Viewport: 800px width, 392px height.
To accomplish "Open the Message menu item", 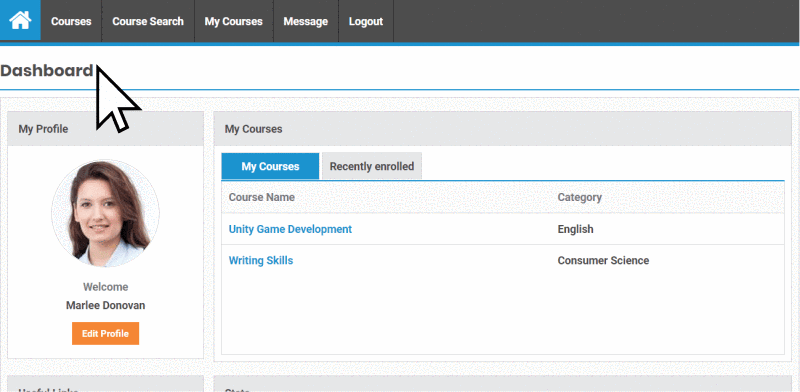I will pyautogui.click(x=306, y=21).
